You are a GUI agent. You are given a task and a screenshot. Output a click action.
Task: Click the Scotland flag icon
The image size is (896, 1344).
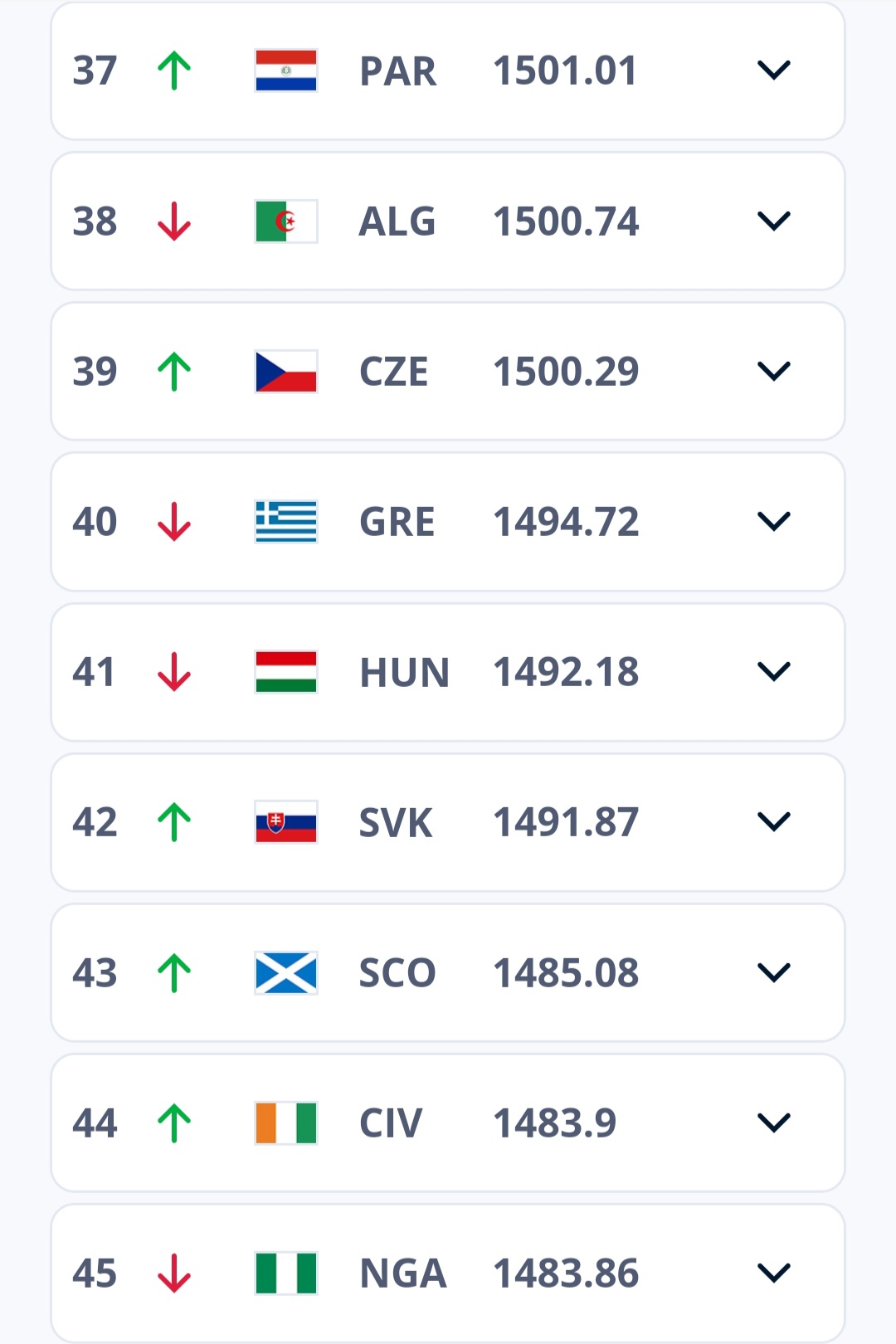[286, 973]
